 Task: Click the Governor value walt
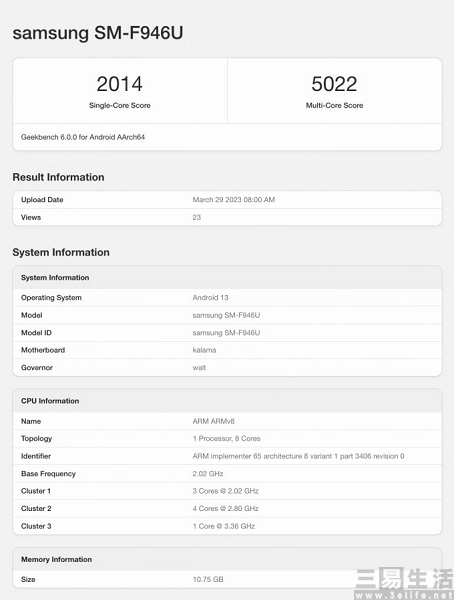(x=199, y=368)
